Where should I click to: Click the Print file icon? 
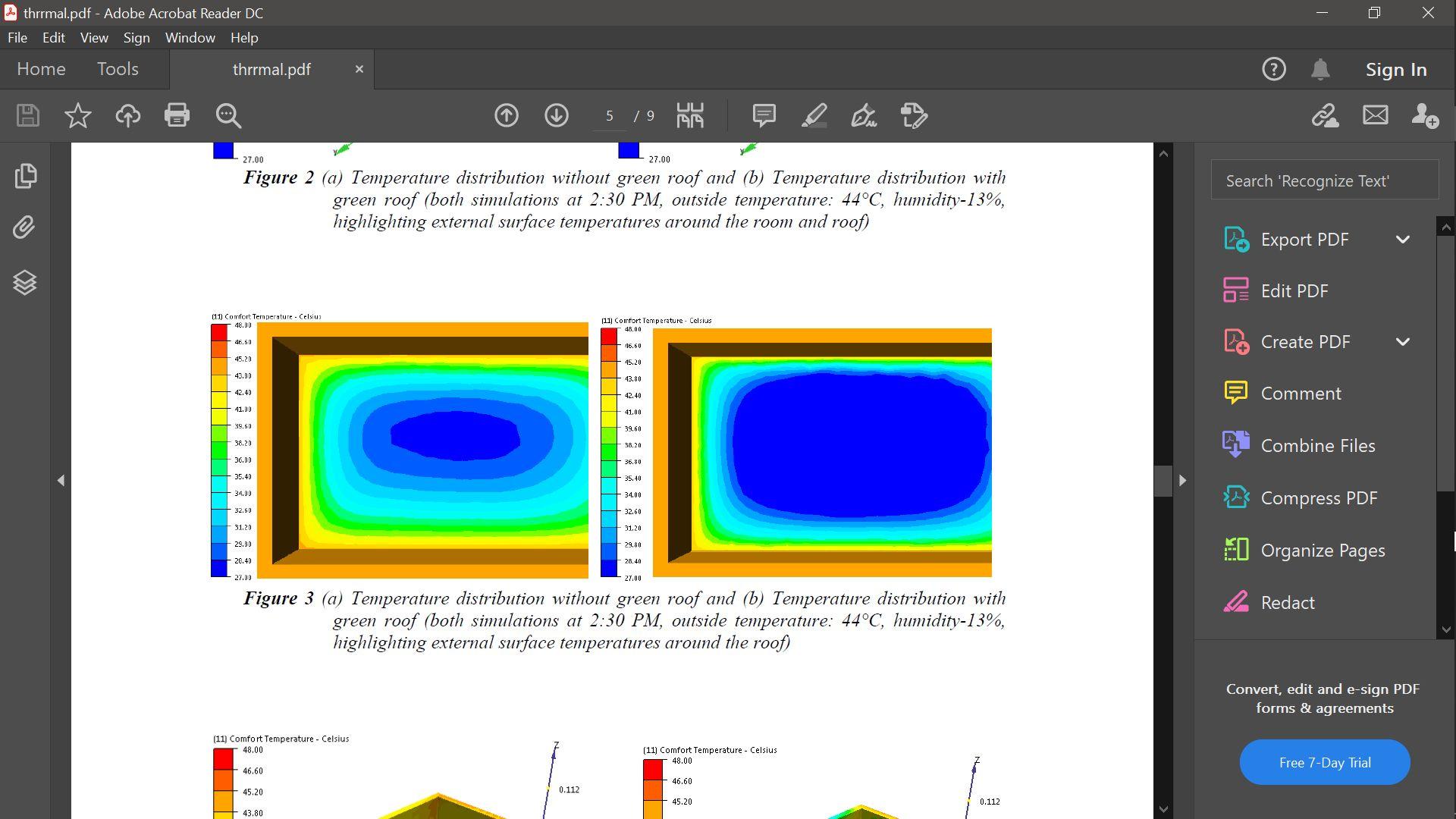pos(177,115)
